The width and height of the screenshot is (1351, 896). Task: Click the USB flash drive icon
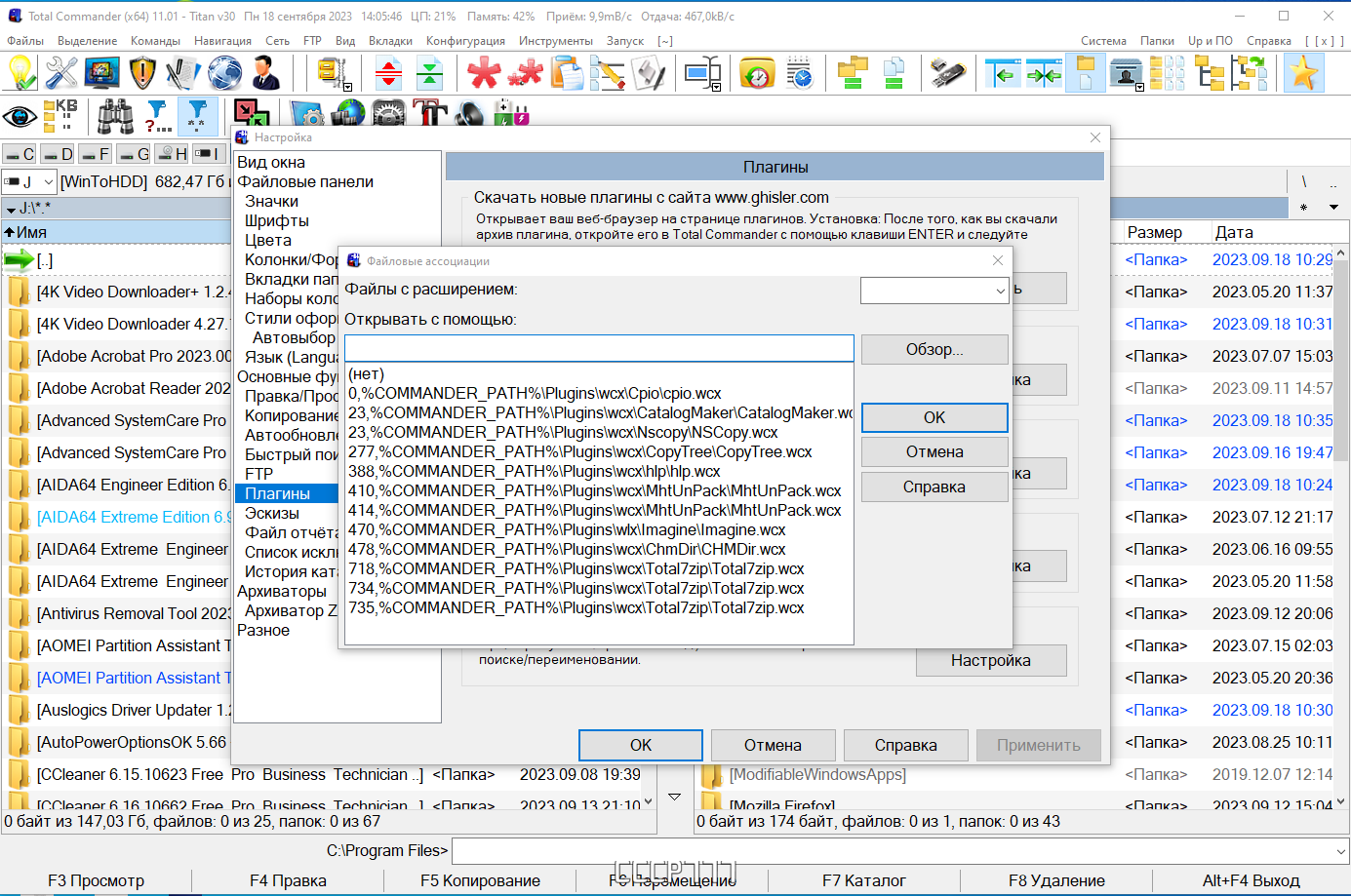947,73
